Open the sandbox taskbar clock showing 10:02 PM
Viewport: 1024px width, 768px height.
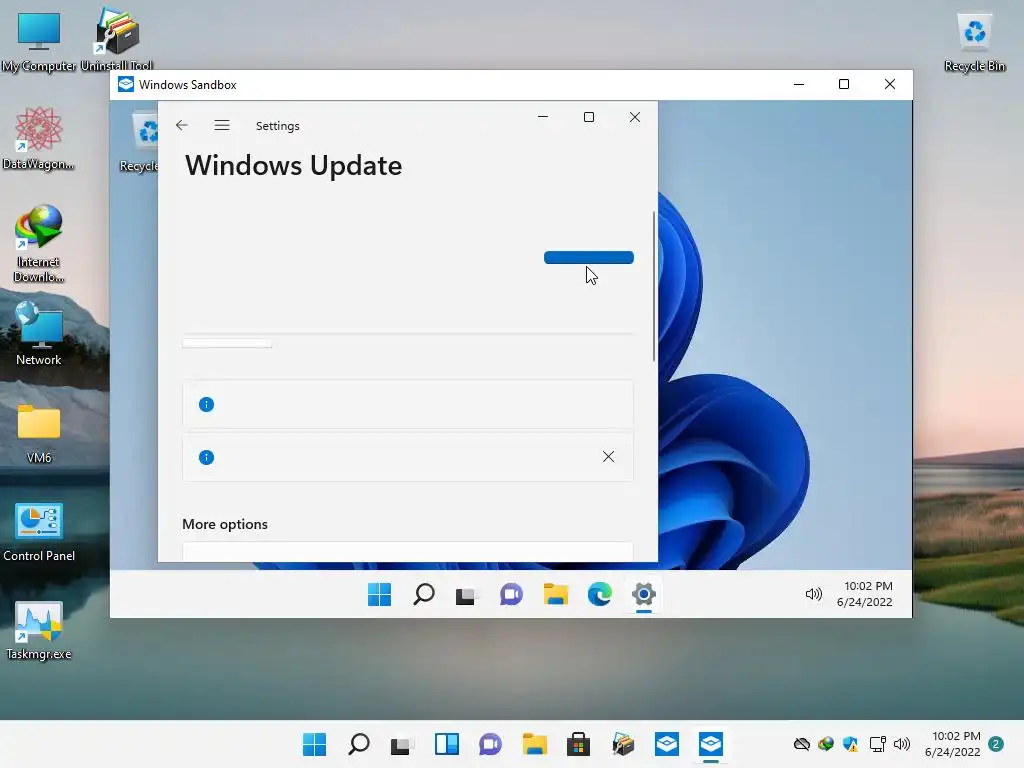pos(865,594)
